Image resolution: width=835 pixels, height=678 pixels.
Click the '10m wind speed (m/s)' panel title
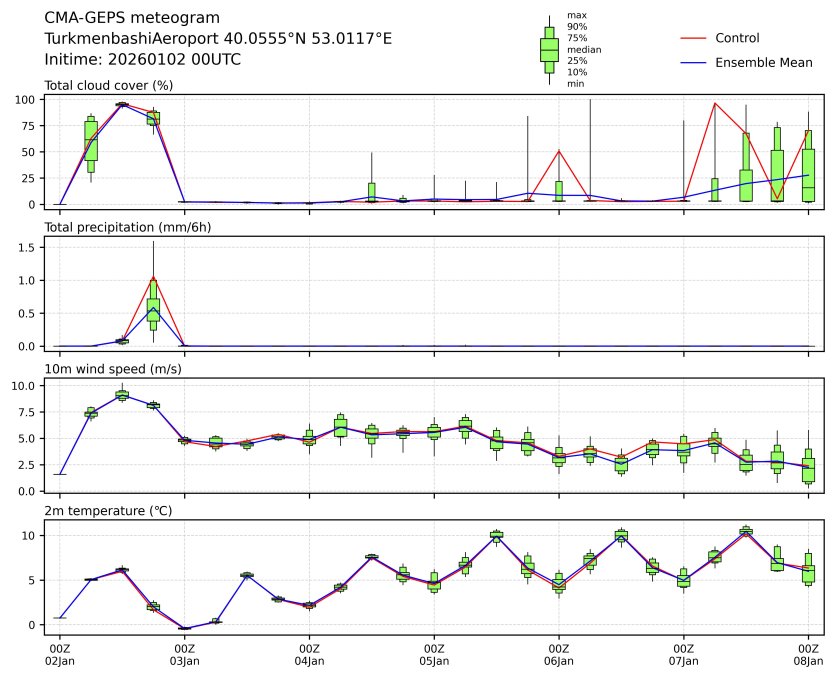pyautogui.click(x=108, y=369)
